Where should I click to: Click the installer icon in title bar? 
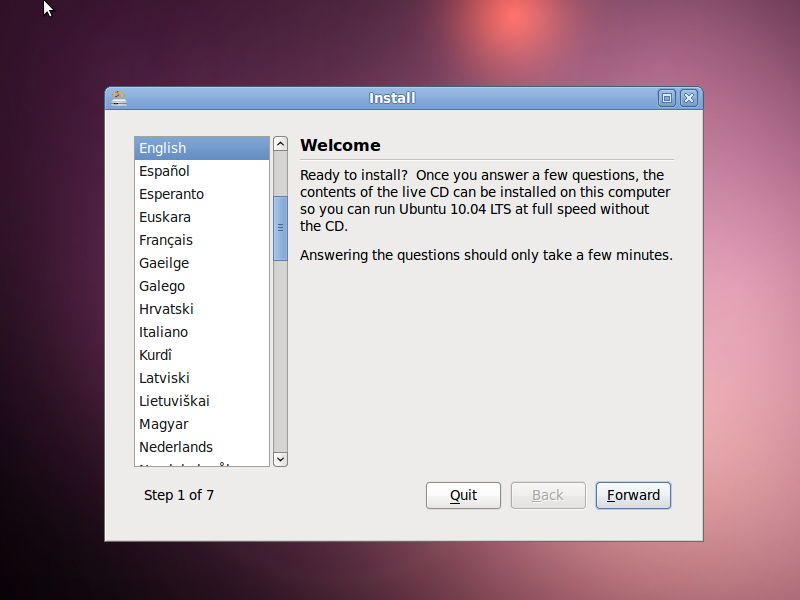coord(119,98)
